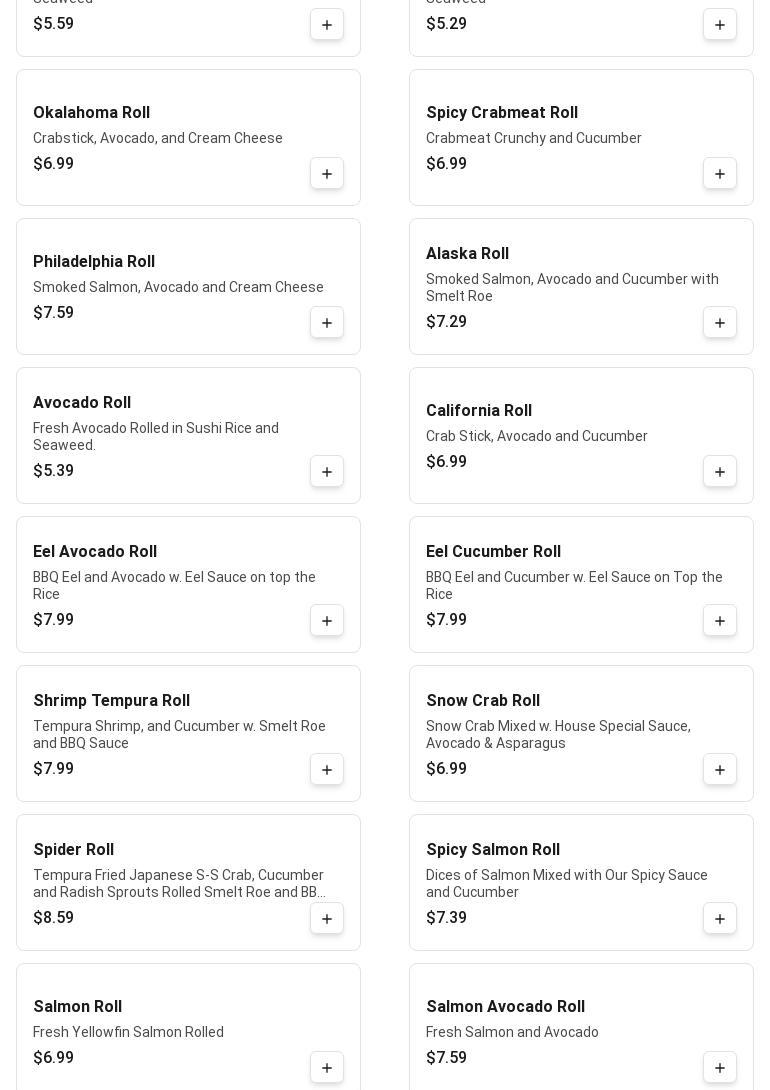
Task: Add the $5.29 item at top right
Action: point(720,25)
